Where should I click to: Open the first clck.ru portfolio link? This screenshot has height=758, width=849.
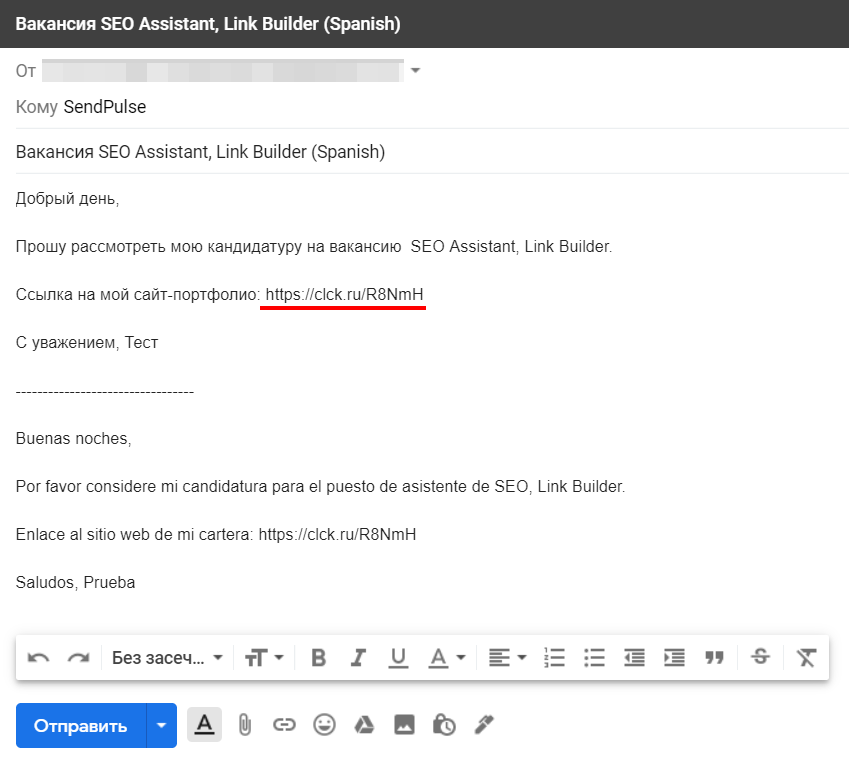pyautogui.click(x=344, y=295)
